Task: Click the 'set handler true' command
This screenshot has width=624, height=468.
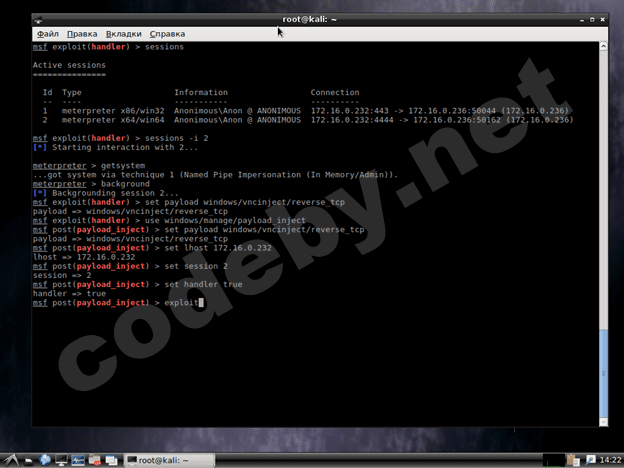Action: click(x=203, y=285)
